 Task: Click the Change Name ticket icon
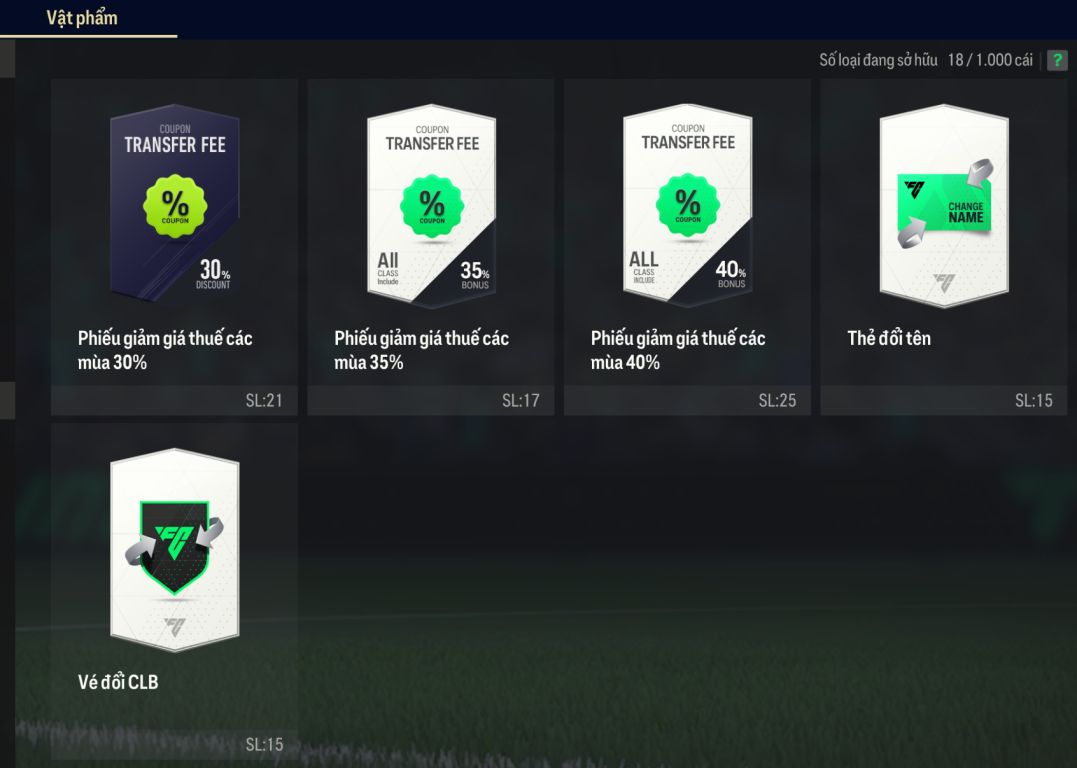pyautogui.click(x=944, y=203)
